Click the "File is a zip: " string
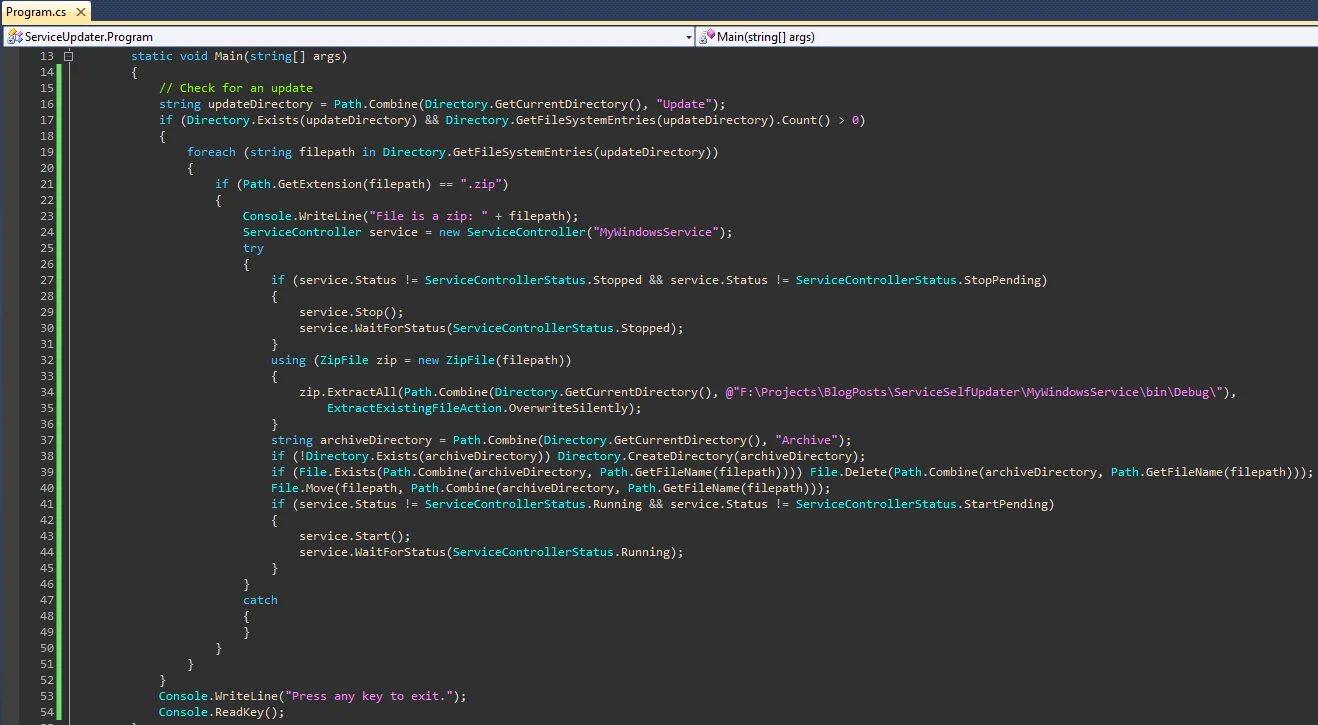Image resolution: width=1318 pixels, height=725 pixels. [x=428, y=216]
